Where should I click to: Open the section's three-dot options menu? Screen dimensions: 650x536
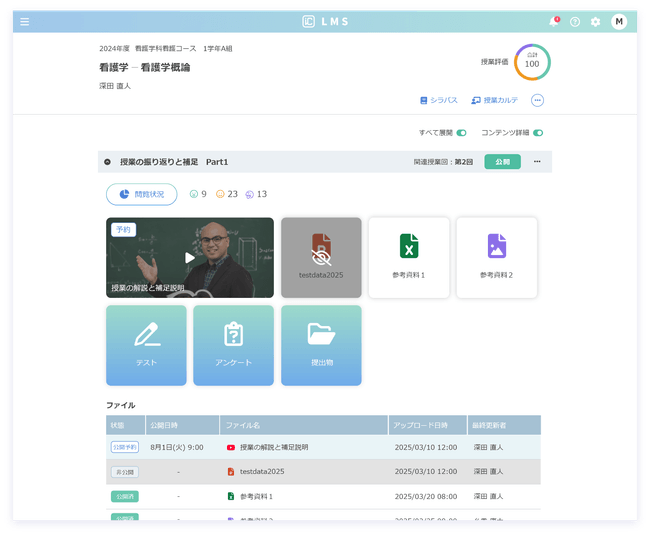tap(537, 162)
